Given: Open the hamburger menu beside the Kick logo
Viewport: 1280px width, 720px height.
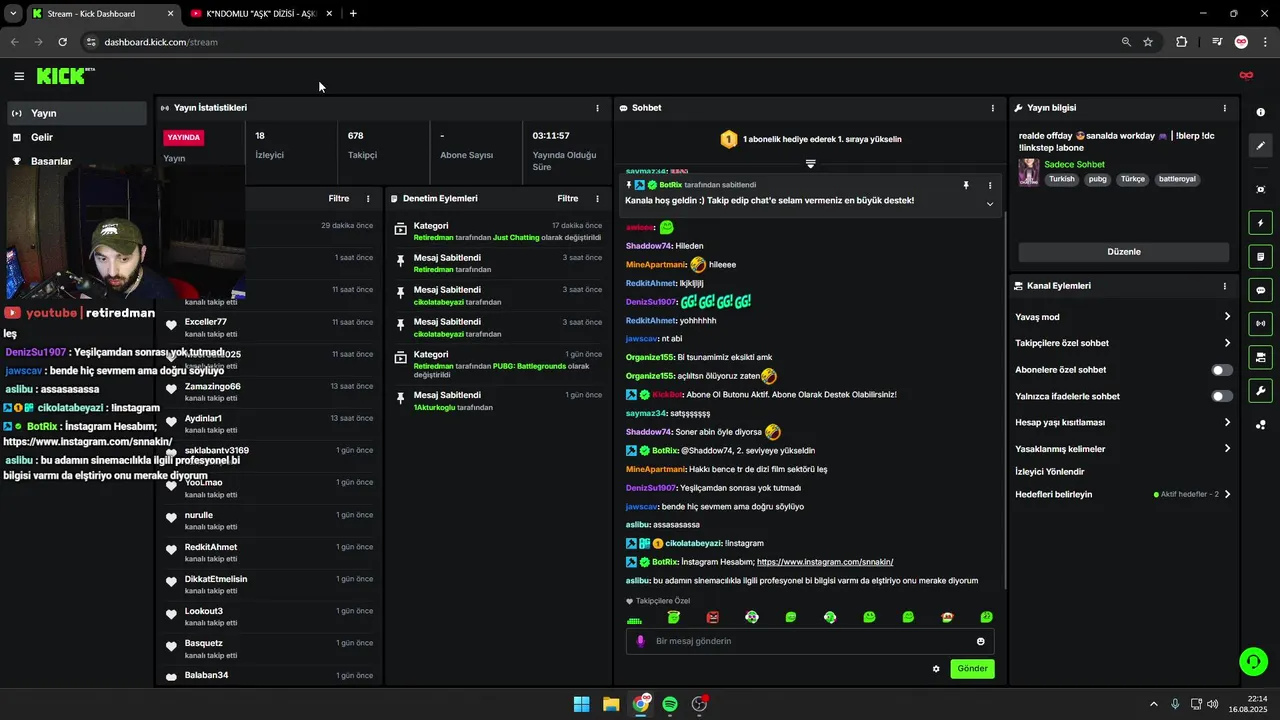Looking at the screenshot, I should point(19,76).
